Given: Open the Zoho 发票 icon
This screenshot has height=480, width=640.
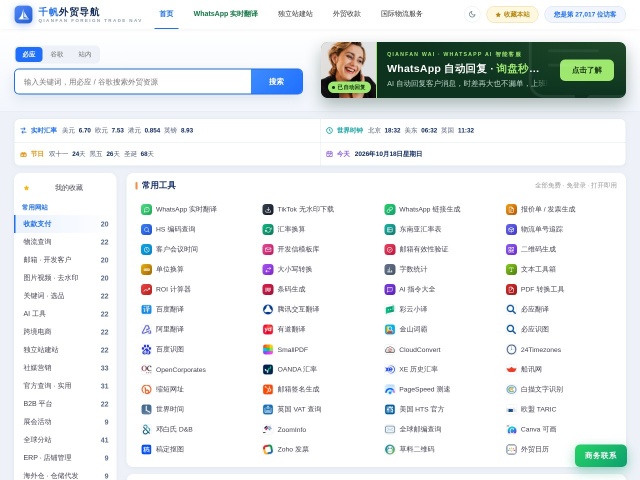Looking at the screenshot, I should tap(268, 449).
